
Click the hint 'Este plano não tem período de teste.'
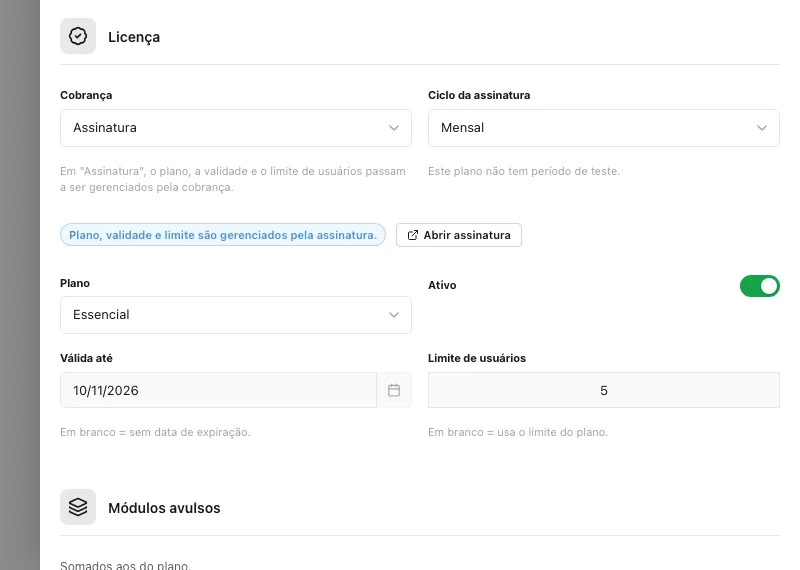coord(524,171)
